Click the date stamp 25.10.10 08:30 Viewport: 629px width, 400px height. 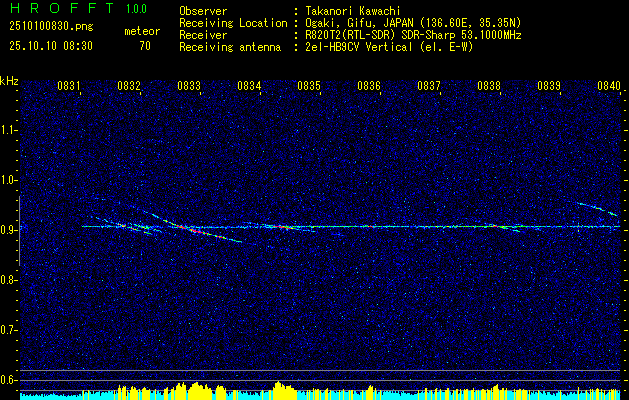pyautogui.click(x=51, y=46)
